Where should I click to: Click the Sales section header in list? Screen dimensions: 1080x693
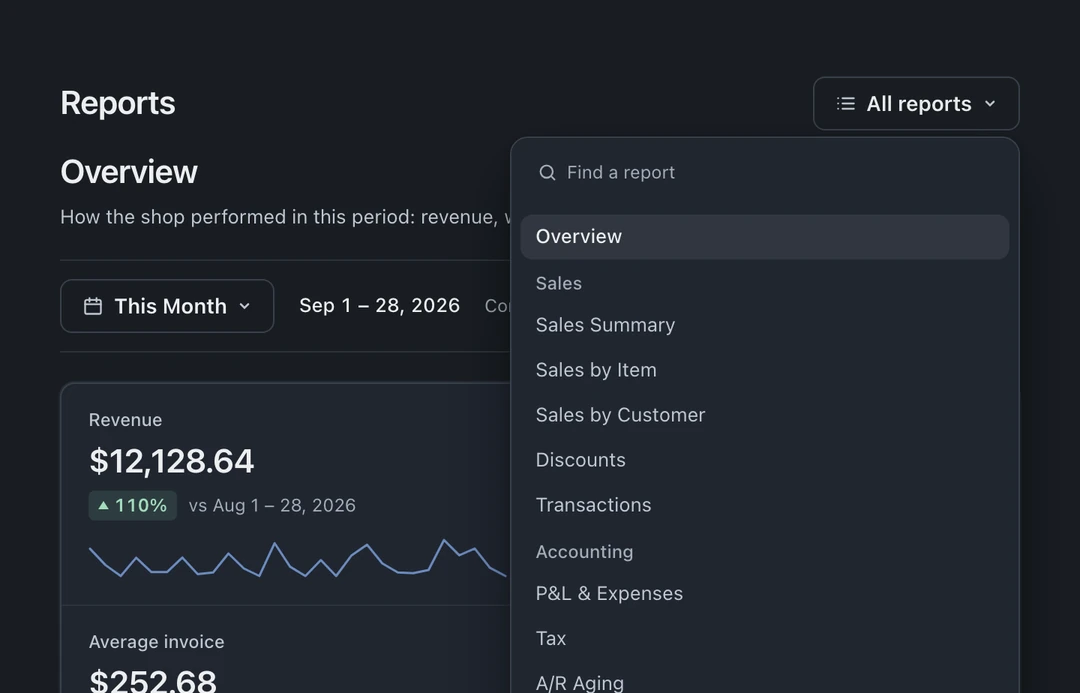[559, 283]
